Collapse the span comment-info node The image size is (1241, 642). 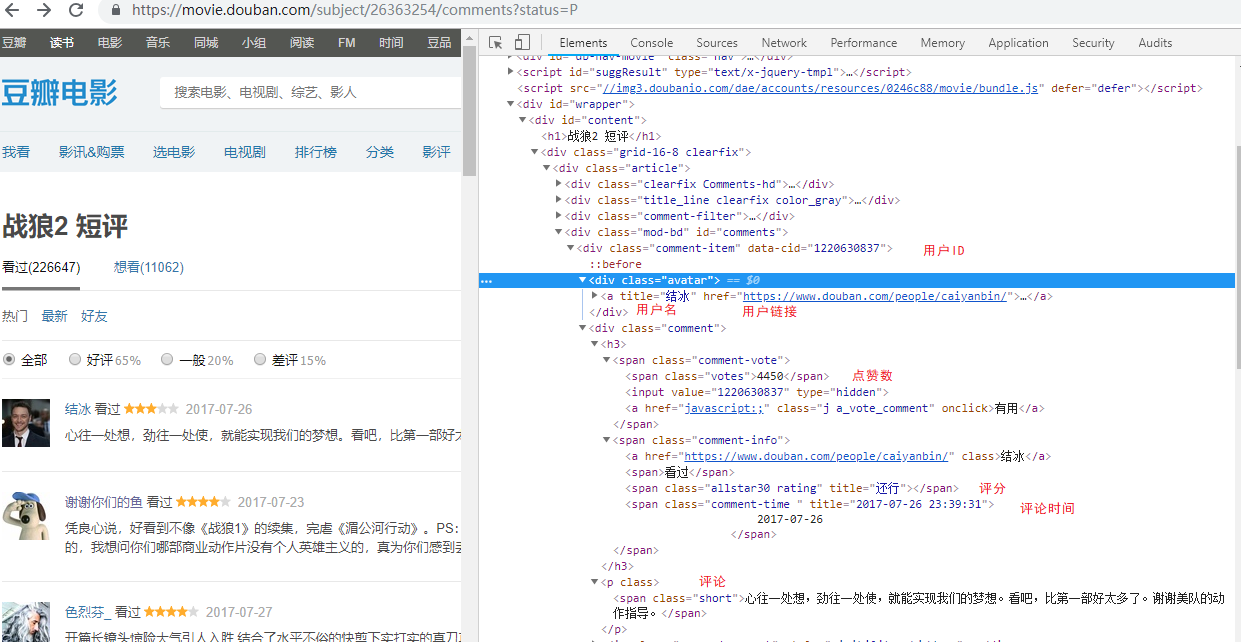[x=607, y=440]
